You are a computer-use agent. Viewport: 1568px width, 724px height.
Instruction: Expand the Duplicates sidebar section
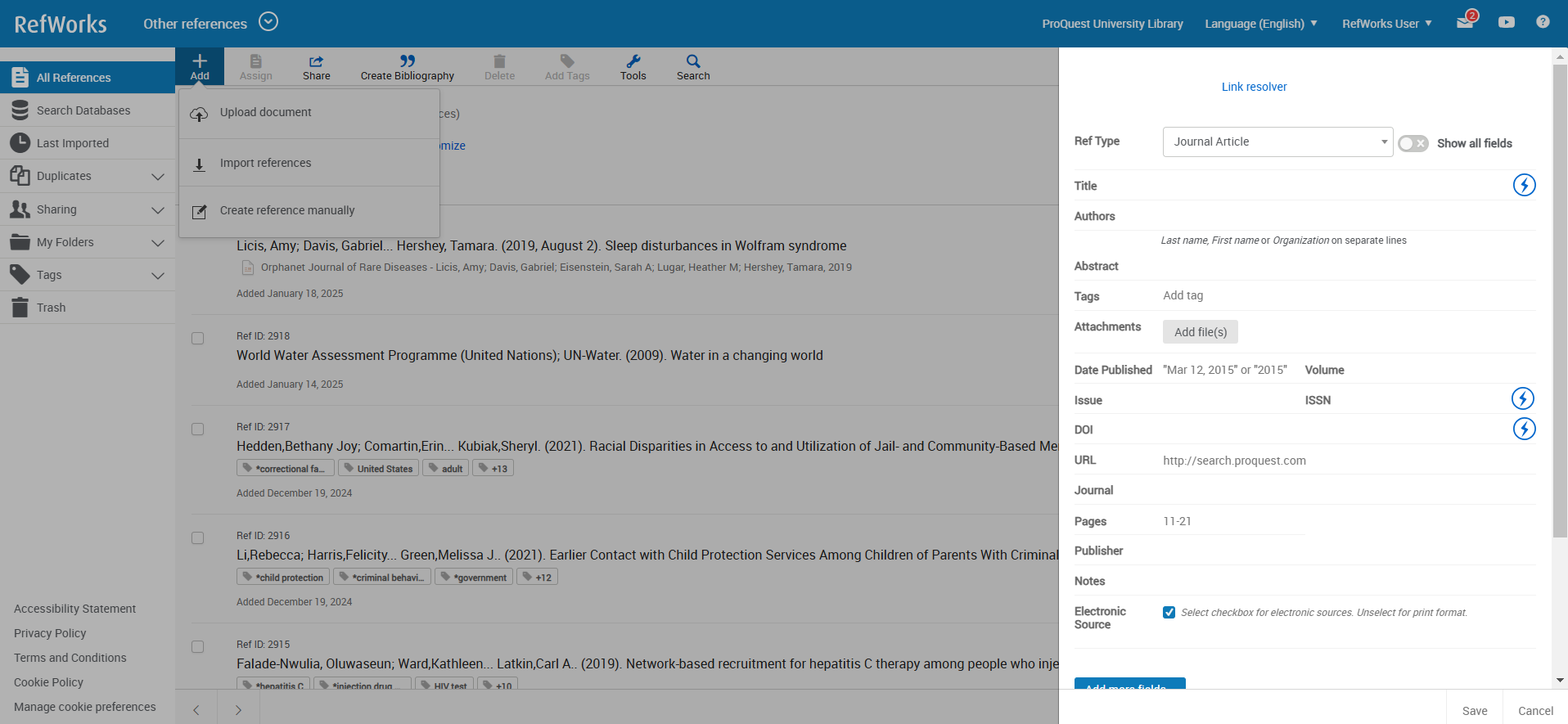point(158,176)
